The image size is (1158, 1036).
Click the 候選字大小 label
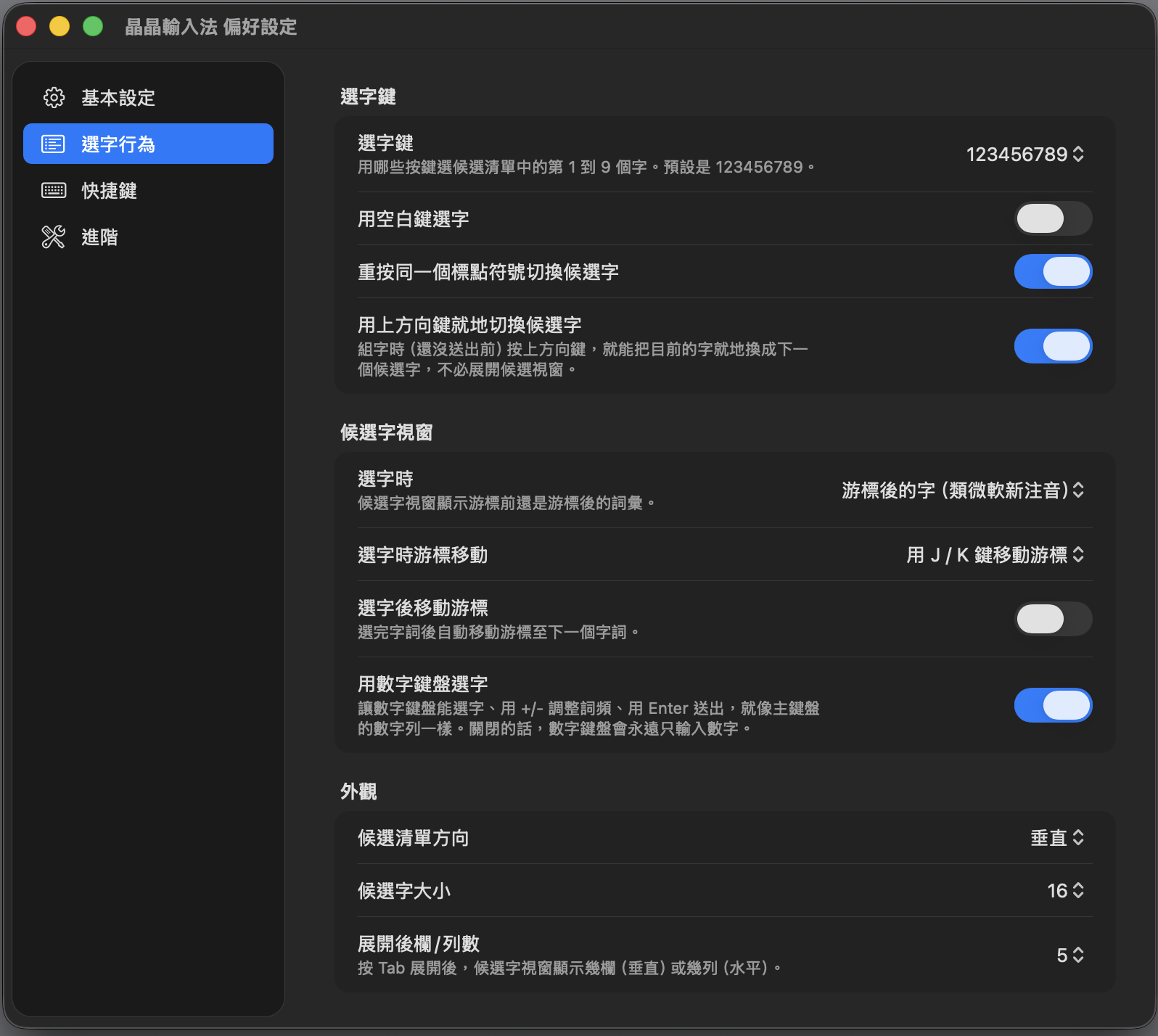(x=404, y=892)
